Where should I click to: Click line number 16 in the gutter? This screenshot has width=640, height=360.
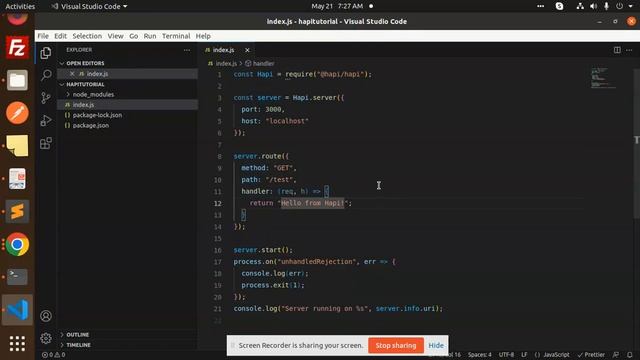[218, 250]
